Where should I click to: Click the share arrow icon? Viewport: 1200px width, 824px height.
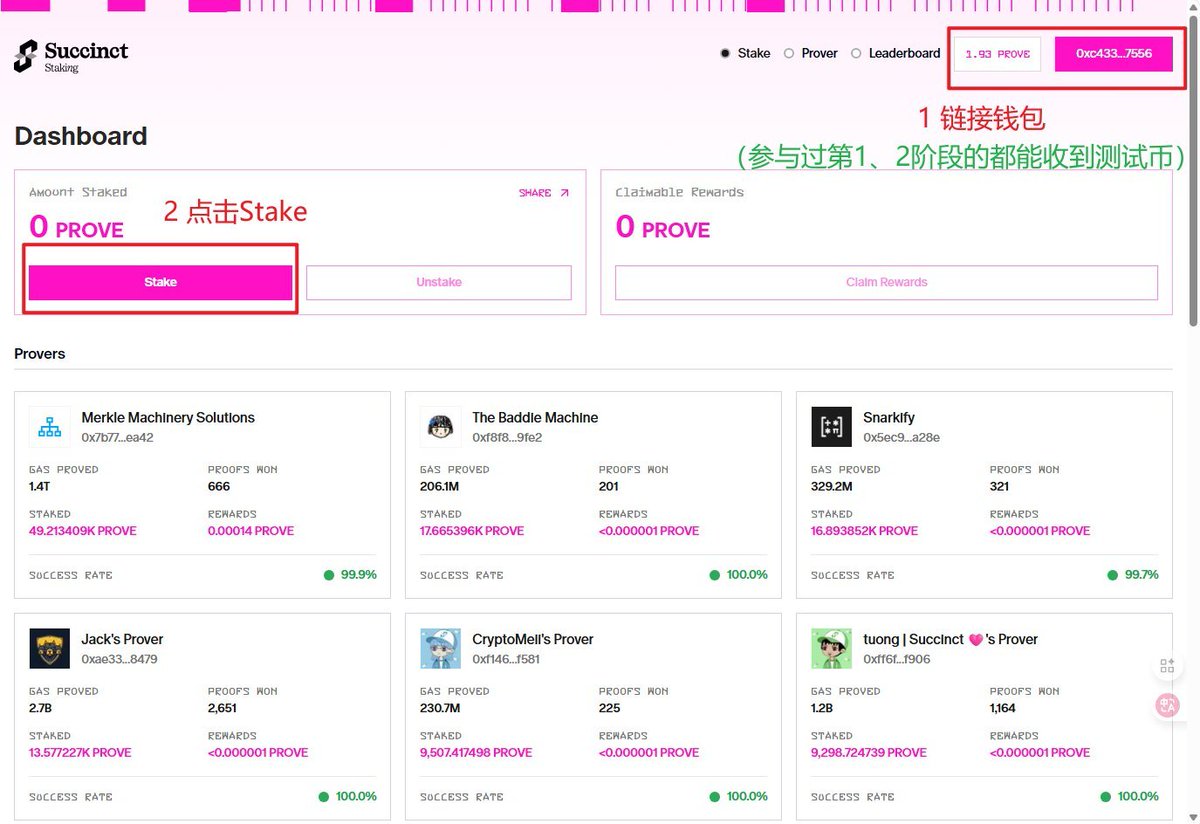coord(564,193)
